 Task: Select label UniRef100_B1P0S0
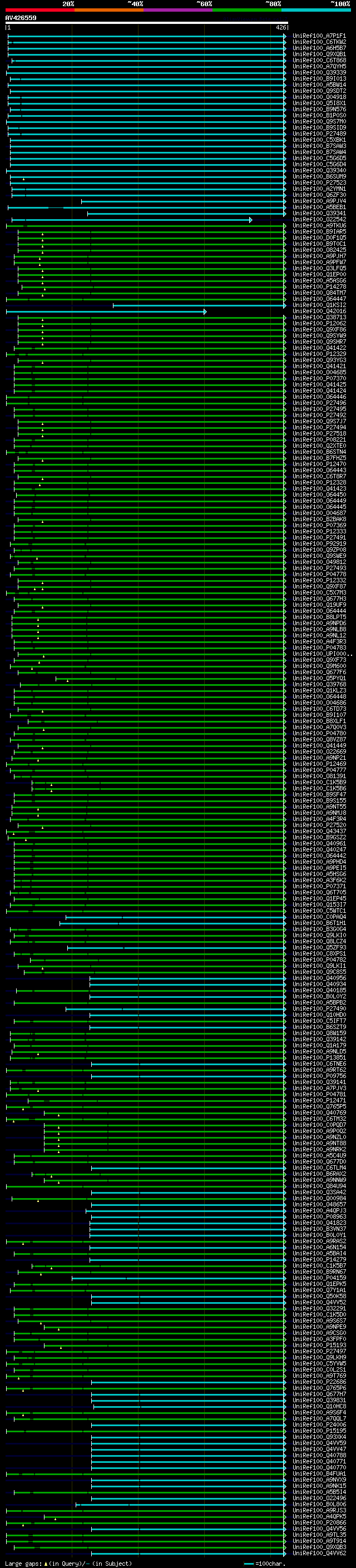point(319,115)
